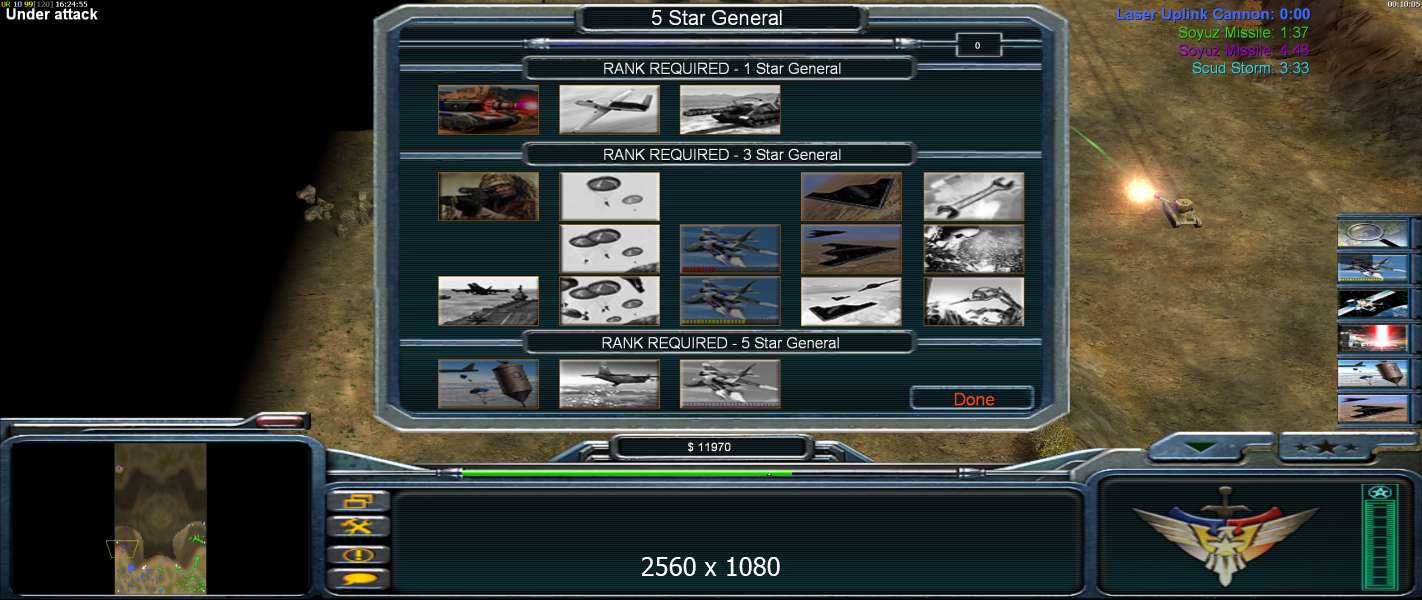The width and height of the screenshot is (1422, 600).
Task: Click the green progress bar above command panel
Action: pos(627,473)
